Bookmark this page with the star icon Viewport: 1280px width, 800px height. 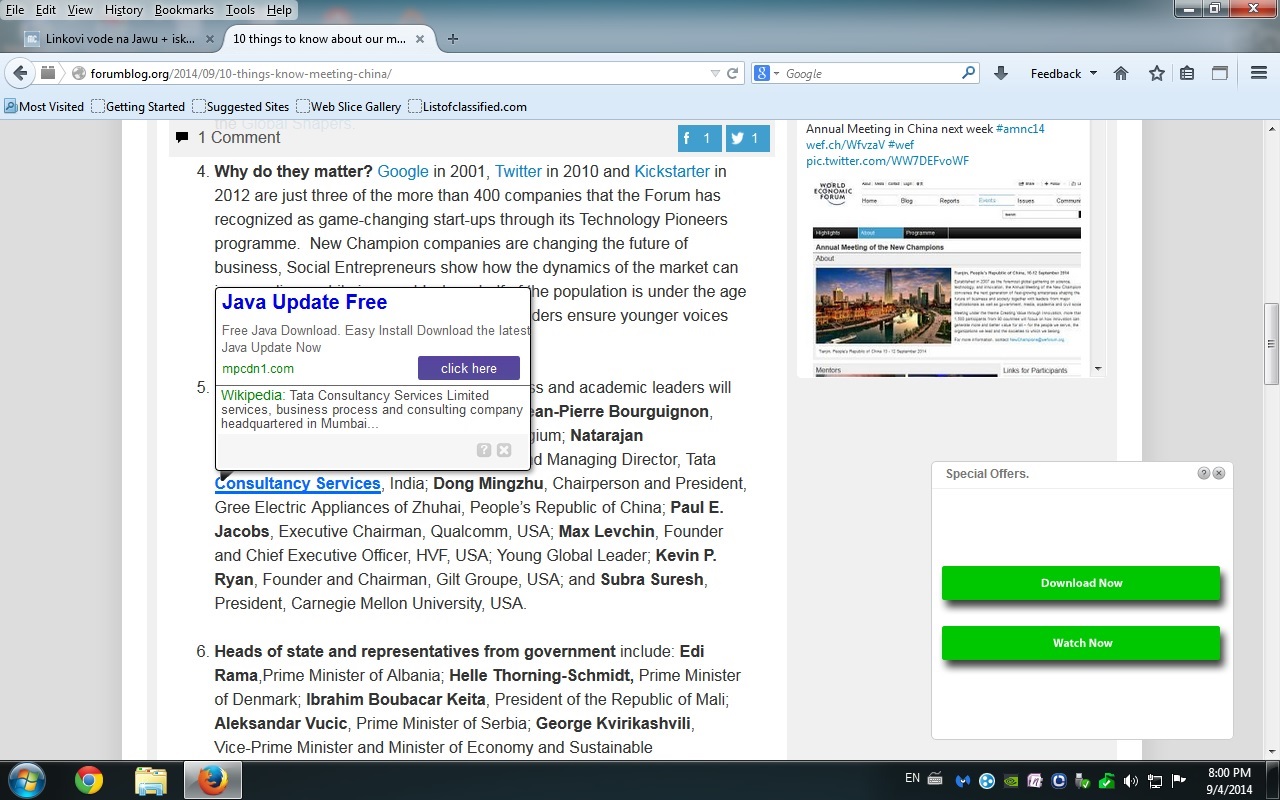coord(1157,73)
